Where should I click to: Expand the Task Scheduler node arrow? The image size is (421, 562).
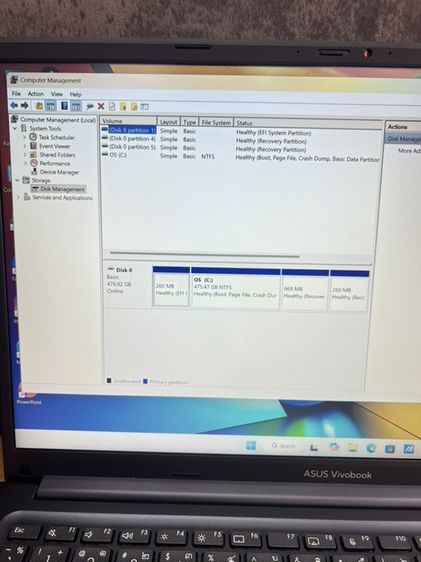[x=24, y=137]
